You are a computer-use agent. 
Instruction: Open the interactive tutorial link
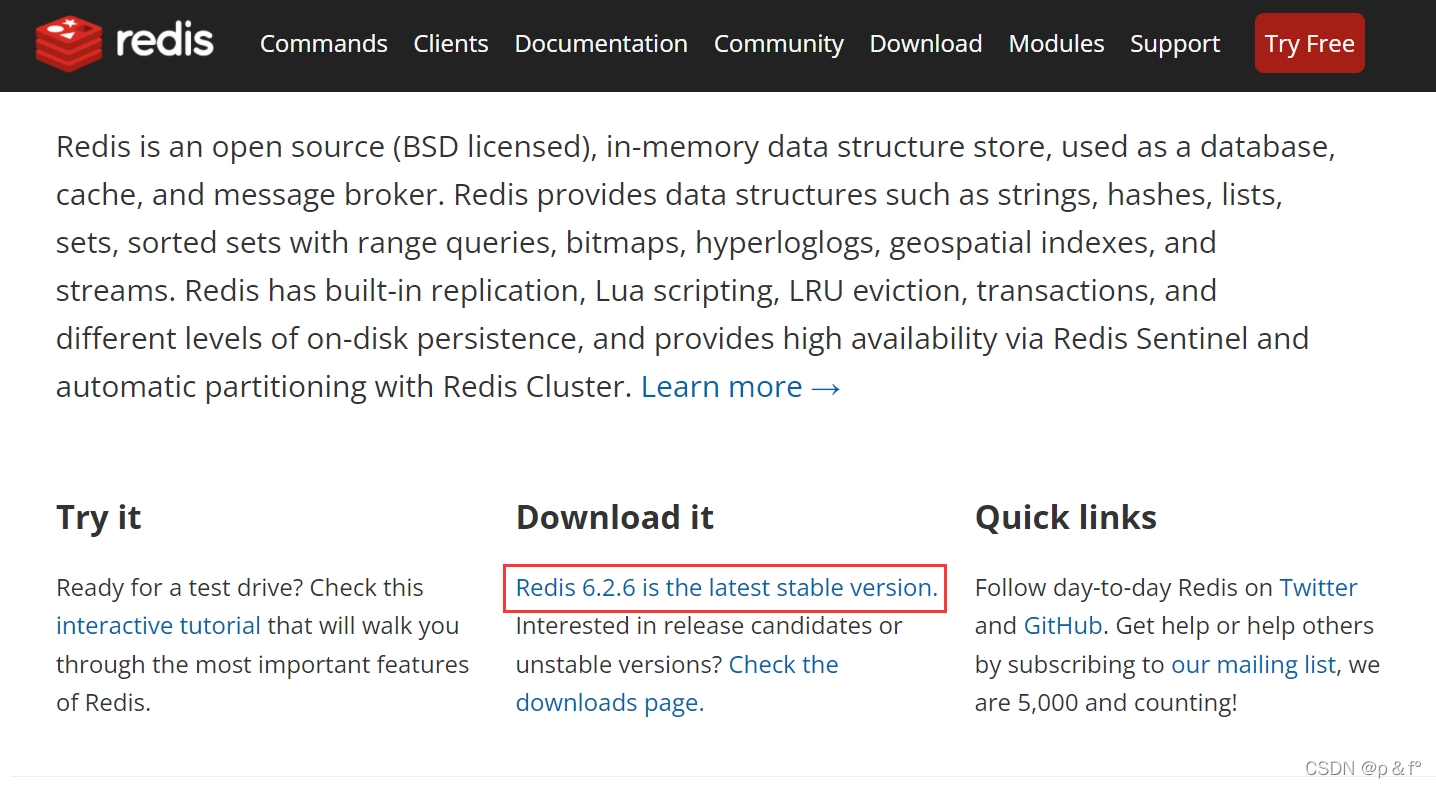pos(158,625)
